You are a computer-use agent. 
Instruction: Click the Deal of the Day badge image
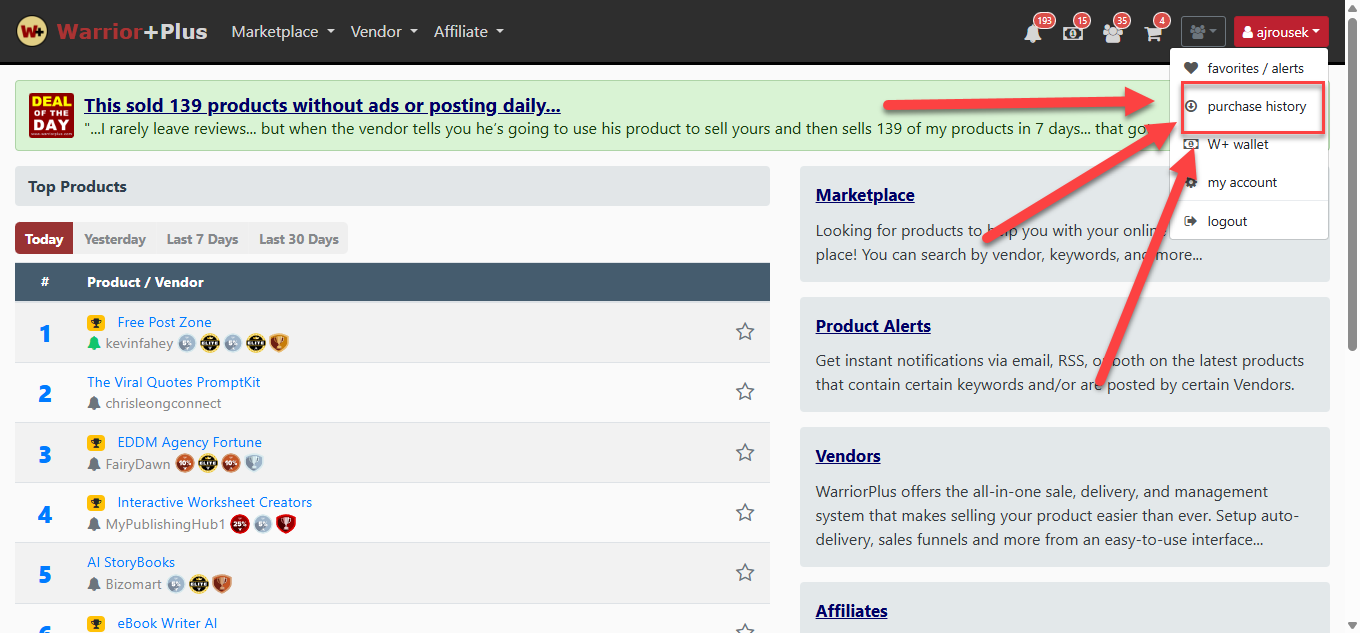(x=51, y=115)
